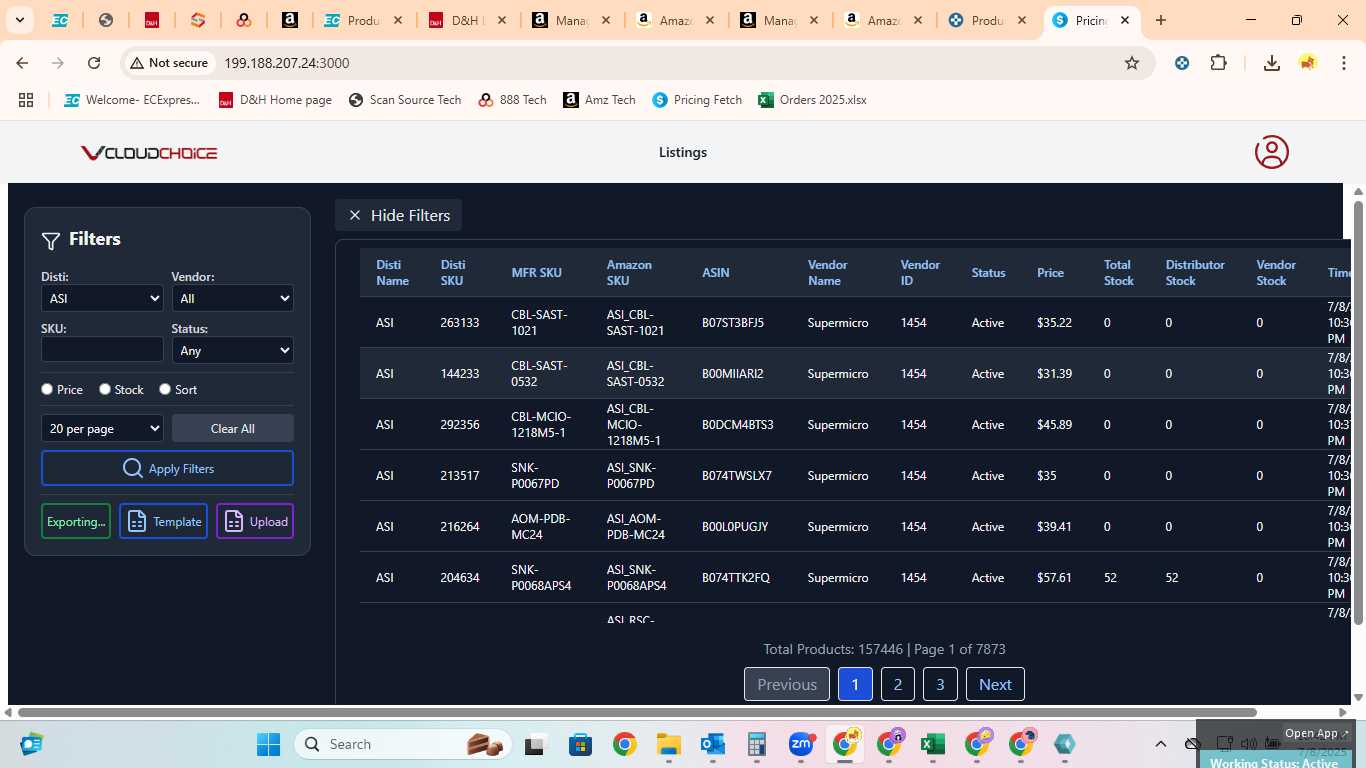Viewport: 1366px width, 768px height.
Task: Bookmark this page with the star icon
Action: pyautogui.click(x=1132, y=63)
